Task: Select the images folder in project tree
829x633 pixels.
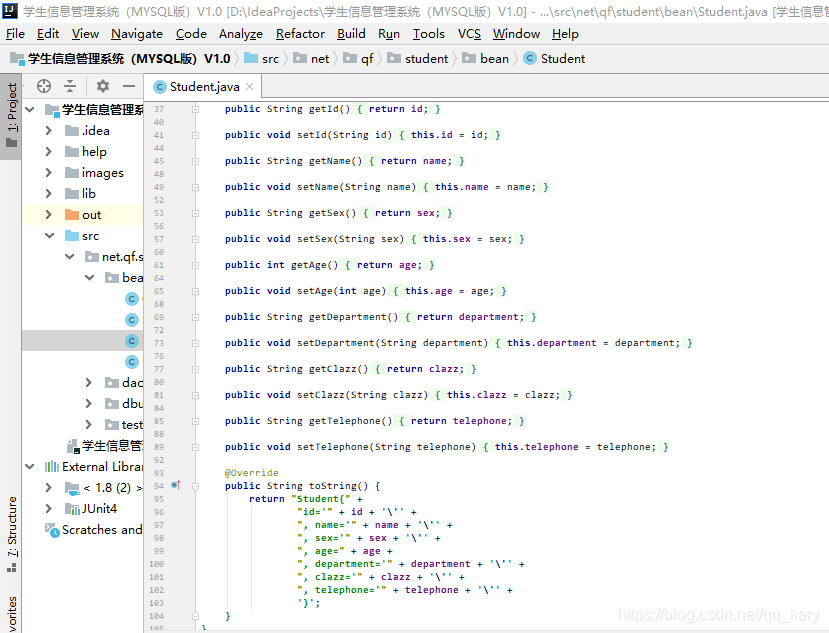Action: [x=94, y=173]
